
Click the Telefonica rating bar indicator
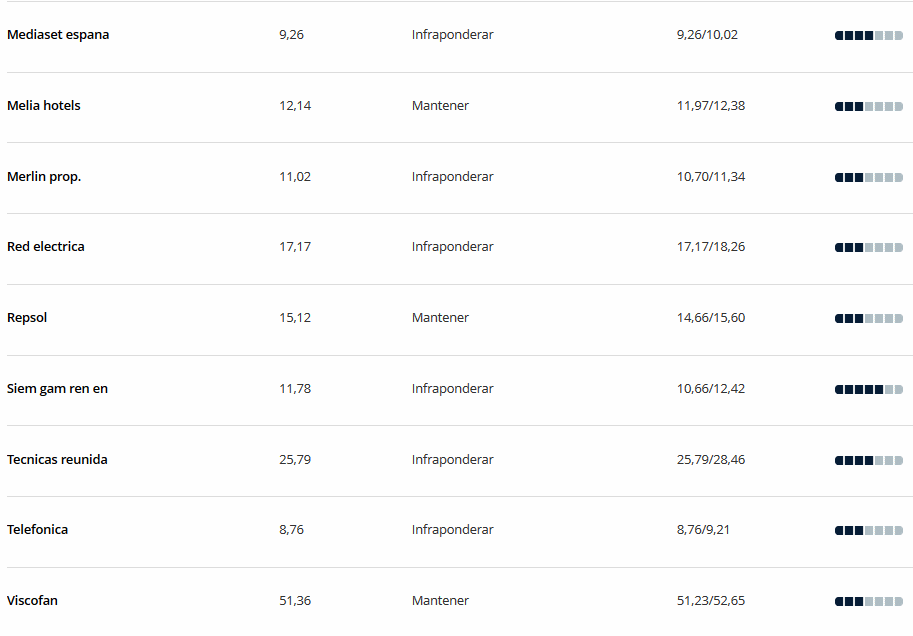(869, 531)
